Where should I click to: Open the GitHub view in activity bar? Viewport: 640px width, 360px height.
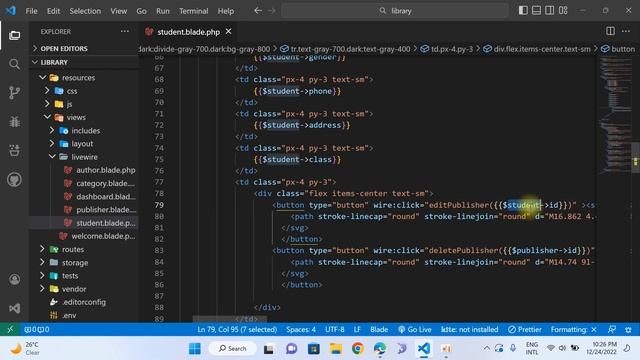[14, 180]
